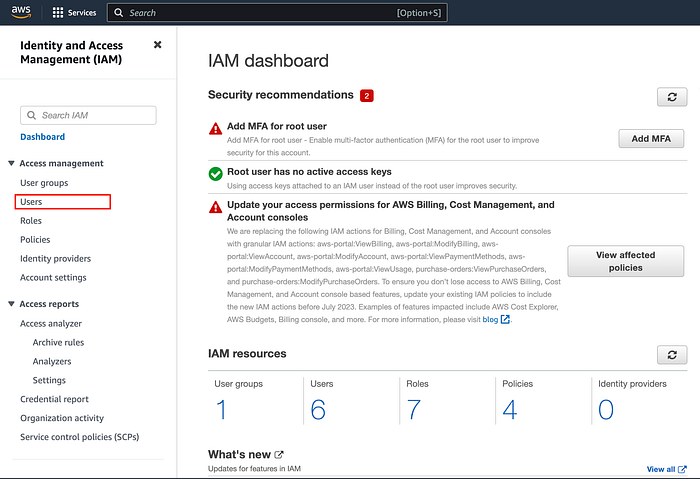
Task: Open Archive rules under Access analyzer
Action: point(58,342)
